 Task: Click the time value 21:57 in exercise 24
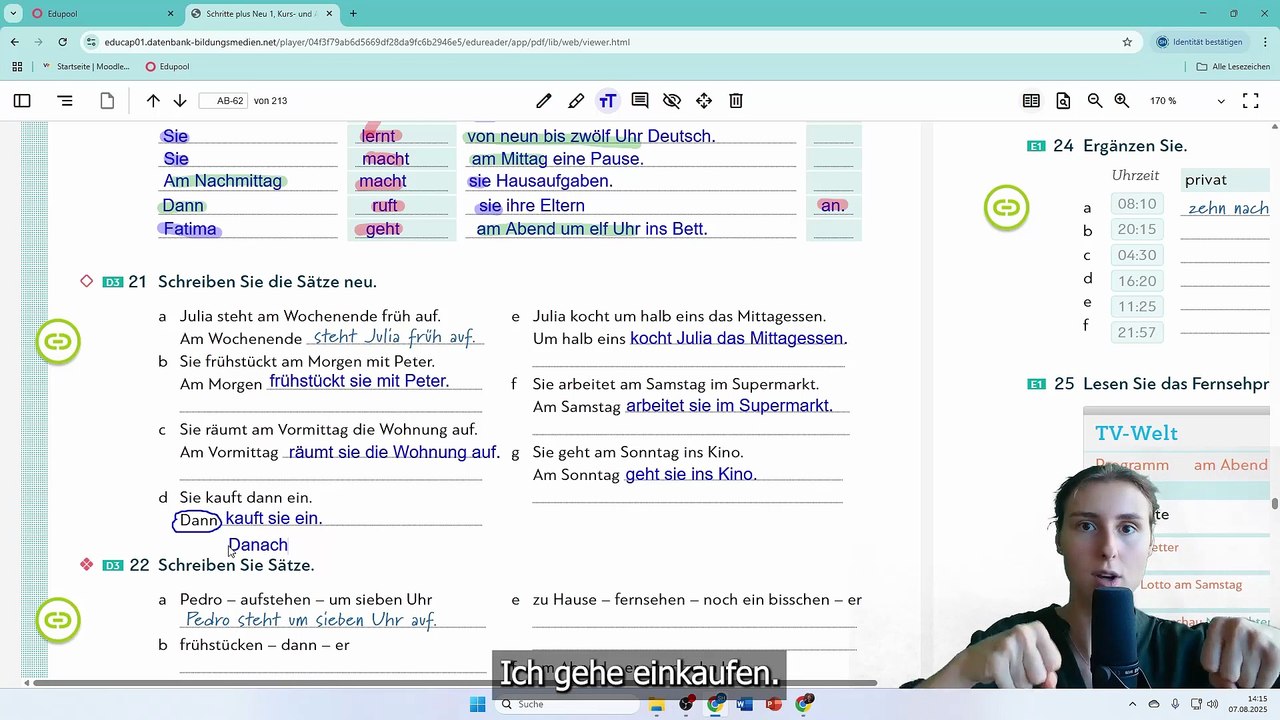(x=1137, y=332)
